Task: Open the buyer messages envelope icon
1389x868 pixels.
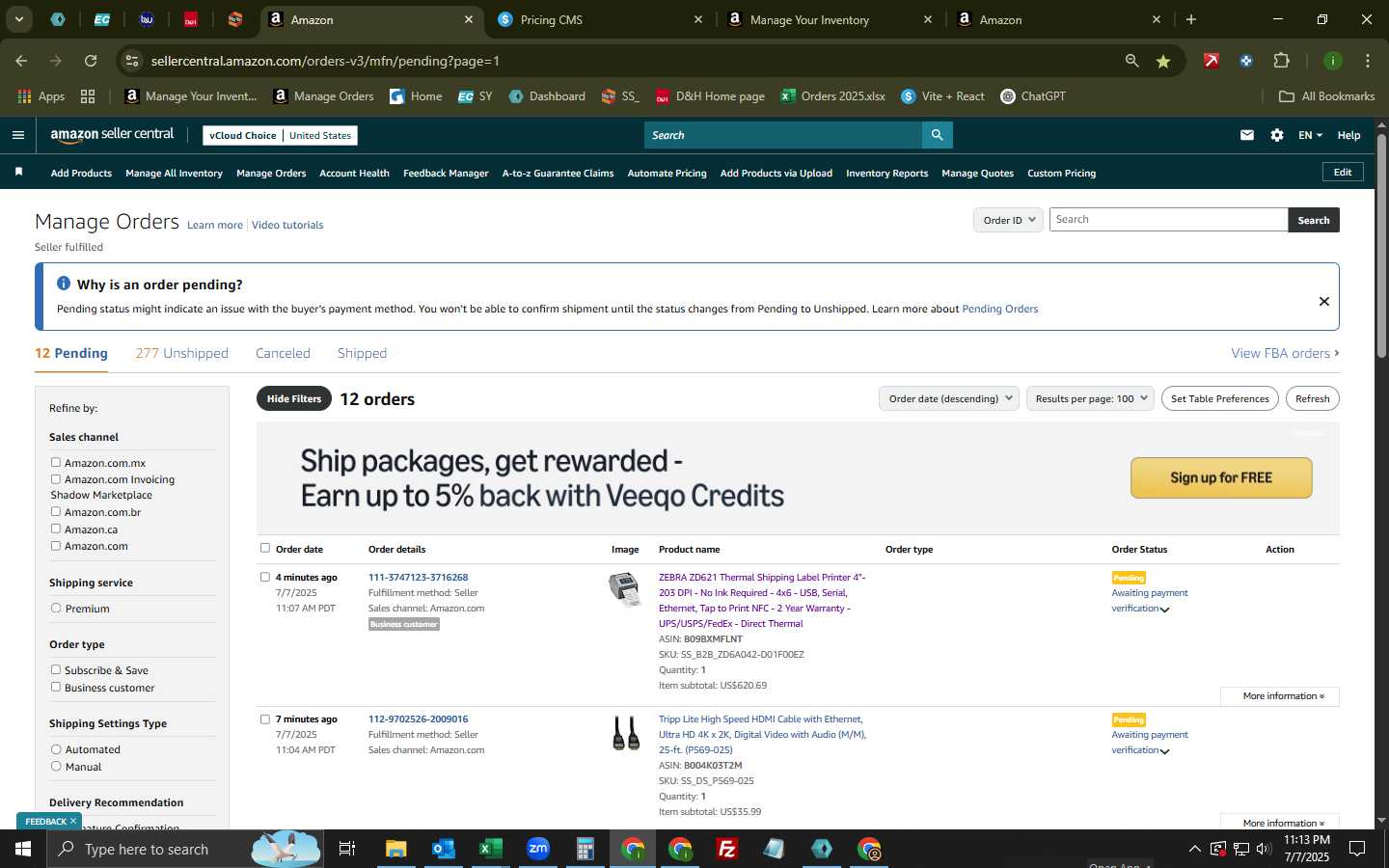Action: pyautogui.click(x=1247, y=135)
